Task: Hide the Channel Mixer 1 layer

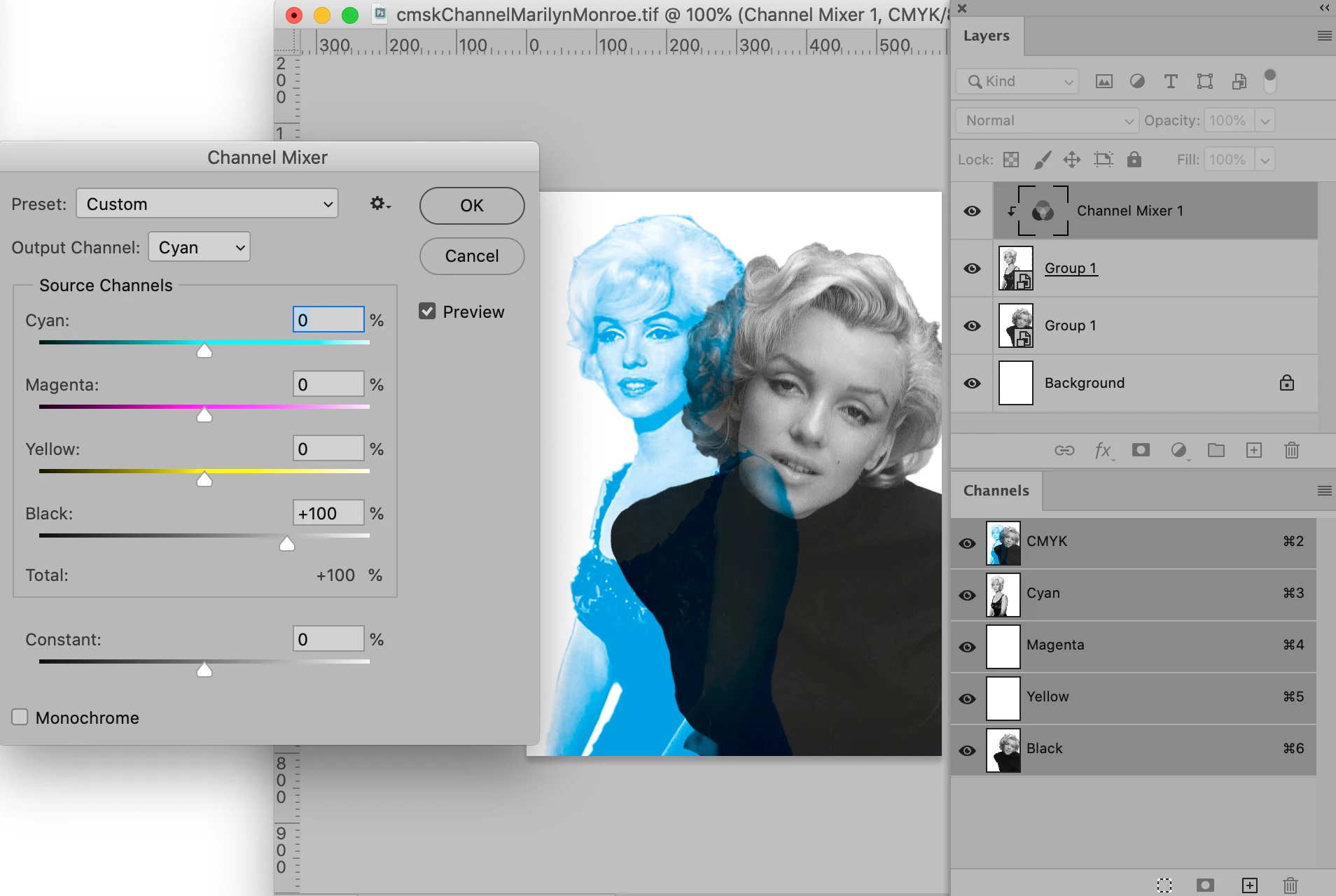Action: click(972, 211)
